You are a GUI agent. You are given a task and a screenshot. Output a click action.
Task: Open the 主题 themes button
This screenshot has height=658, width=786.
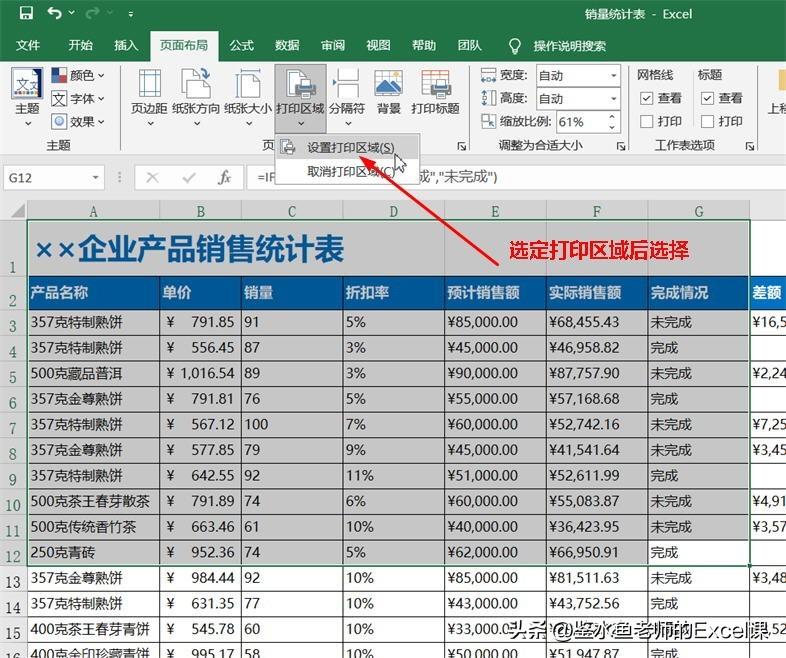[27, 97]
